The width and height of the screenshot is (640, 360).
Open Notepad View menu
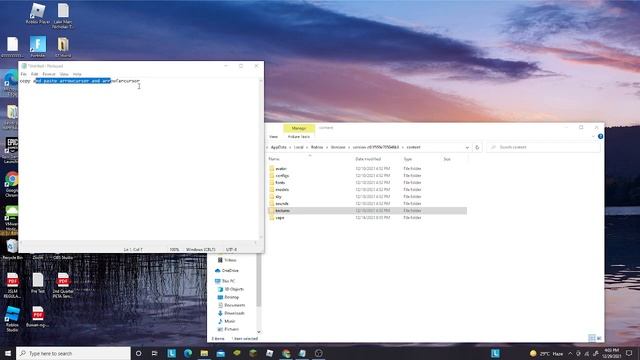[64, 74]
